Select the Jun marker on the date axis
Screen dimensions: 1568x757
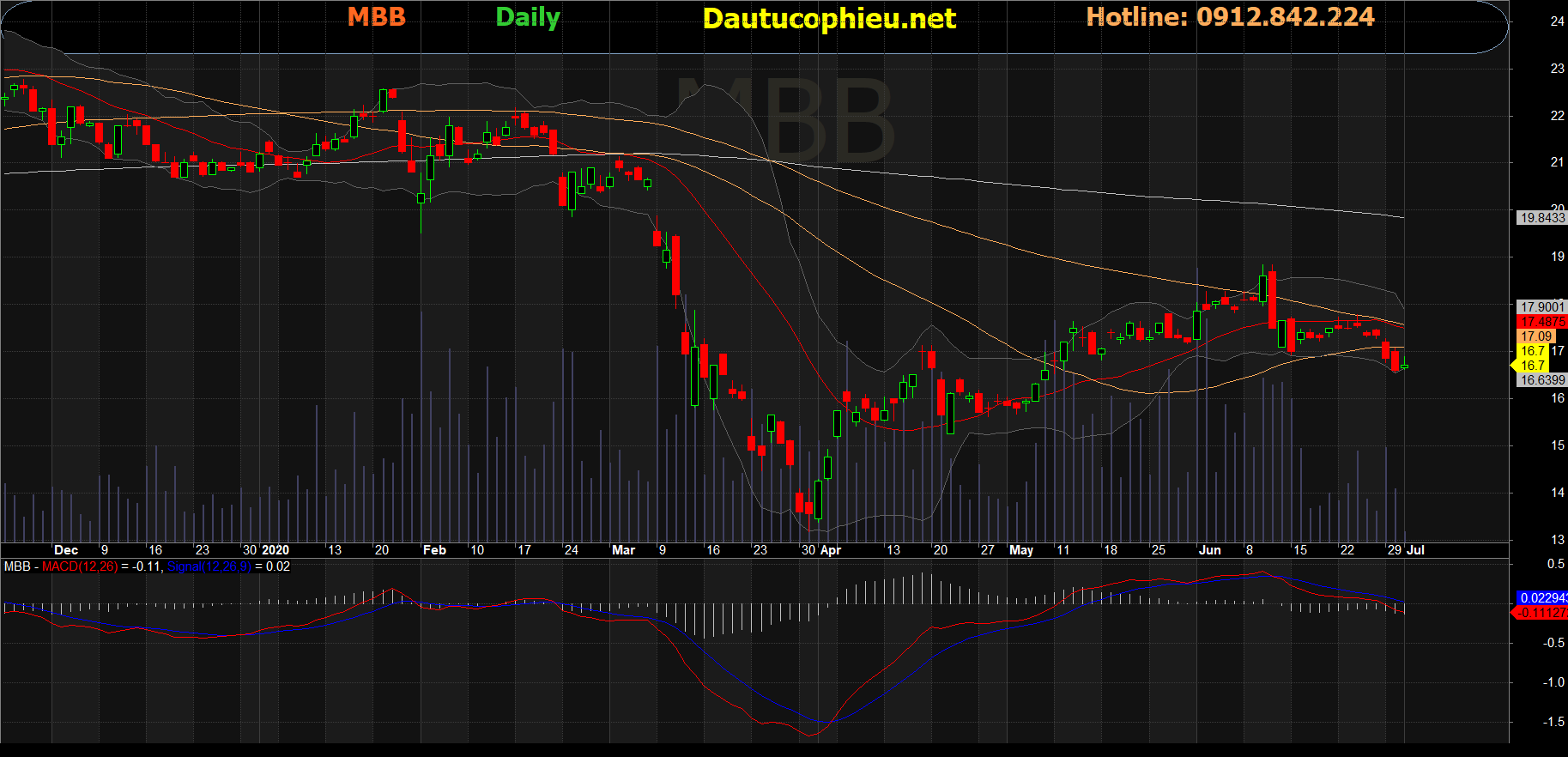point(1209,550)
